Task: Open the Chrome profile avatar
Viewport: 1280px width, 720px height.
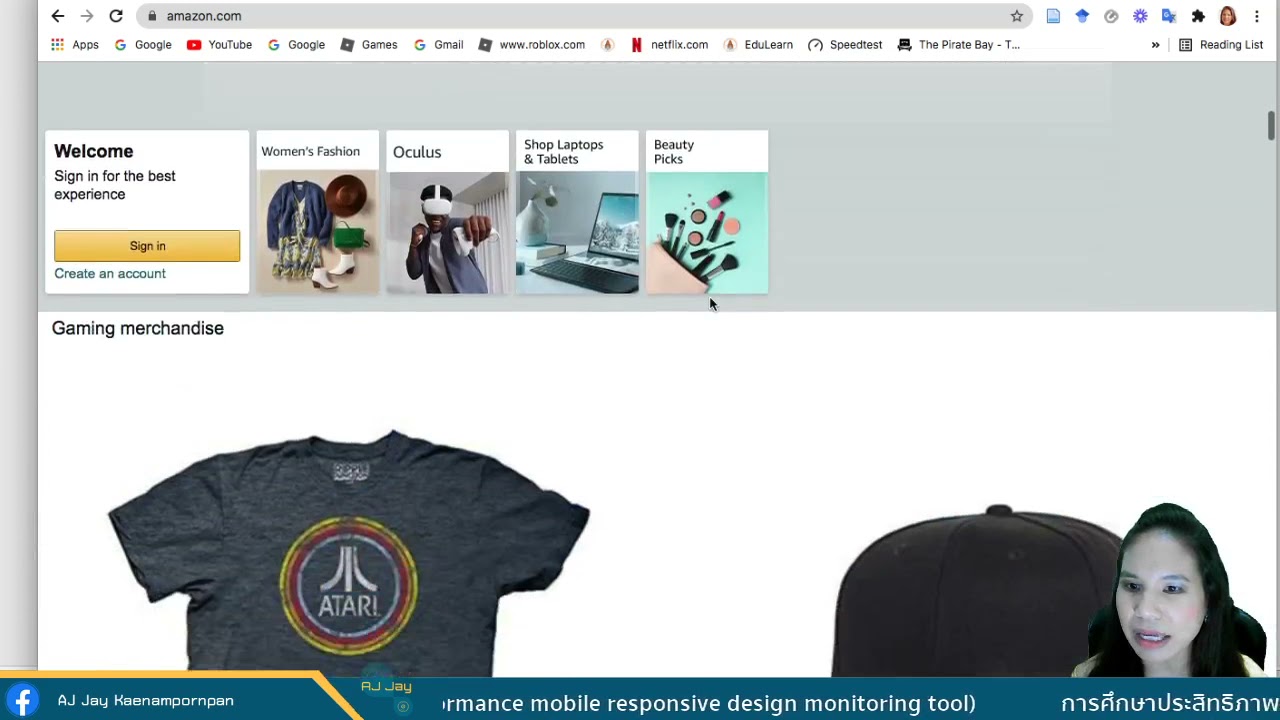Action: 1228,16
